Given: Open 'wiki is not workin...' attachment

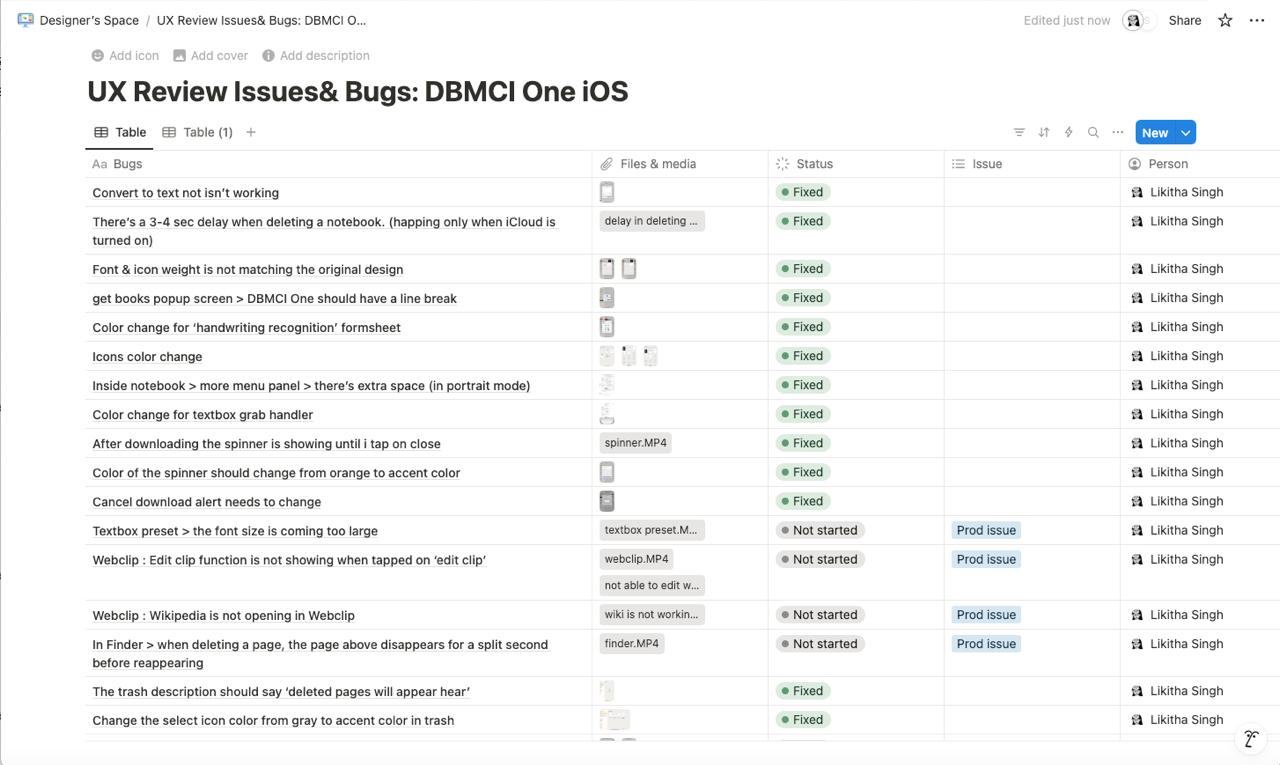Looking at the screenshot, I should [652, 615].
